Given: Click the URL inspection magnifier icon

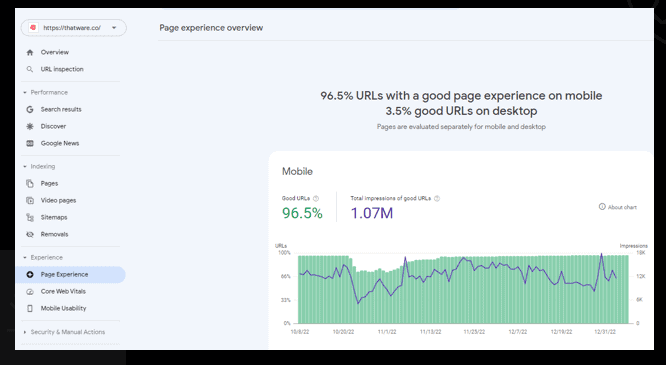Looking at the screenshot, I should (30, 69).
